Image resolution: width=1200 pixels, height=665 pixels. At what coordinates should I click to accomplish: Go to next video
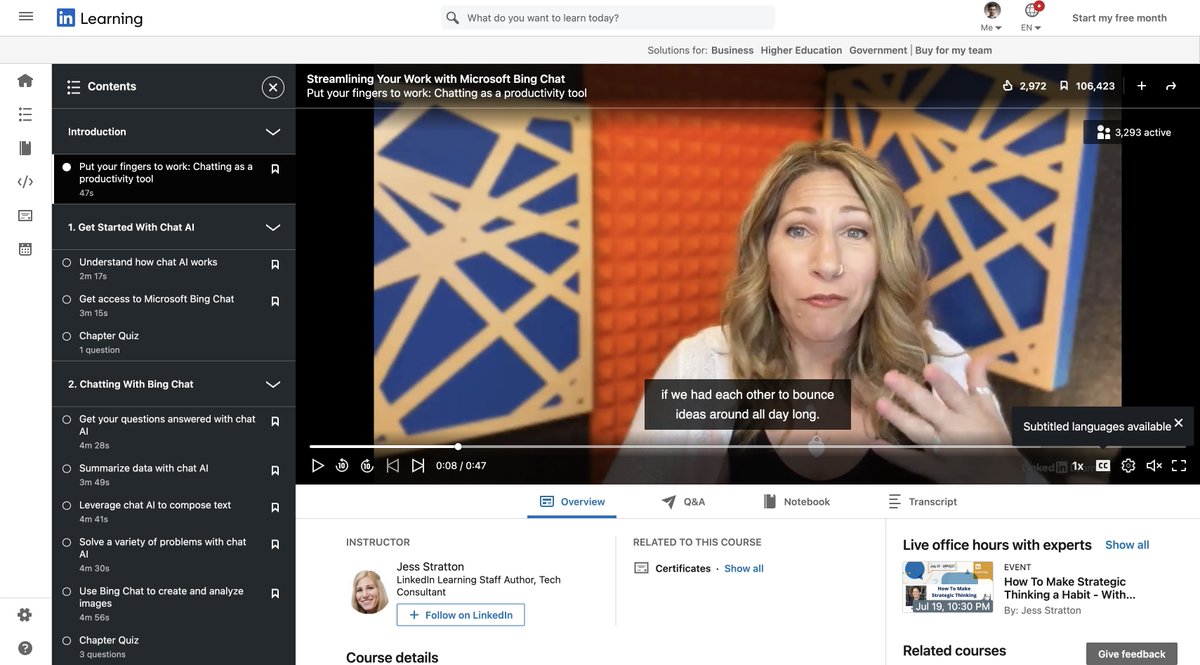pyautogui.click(x=418, y=465)
